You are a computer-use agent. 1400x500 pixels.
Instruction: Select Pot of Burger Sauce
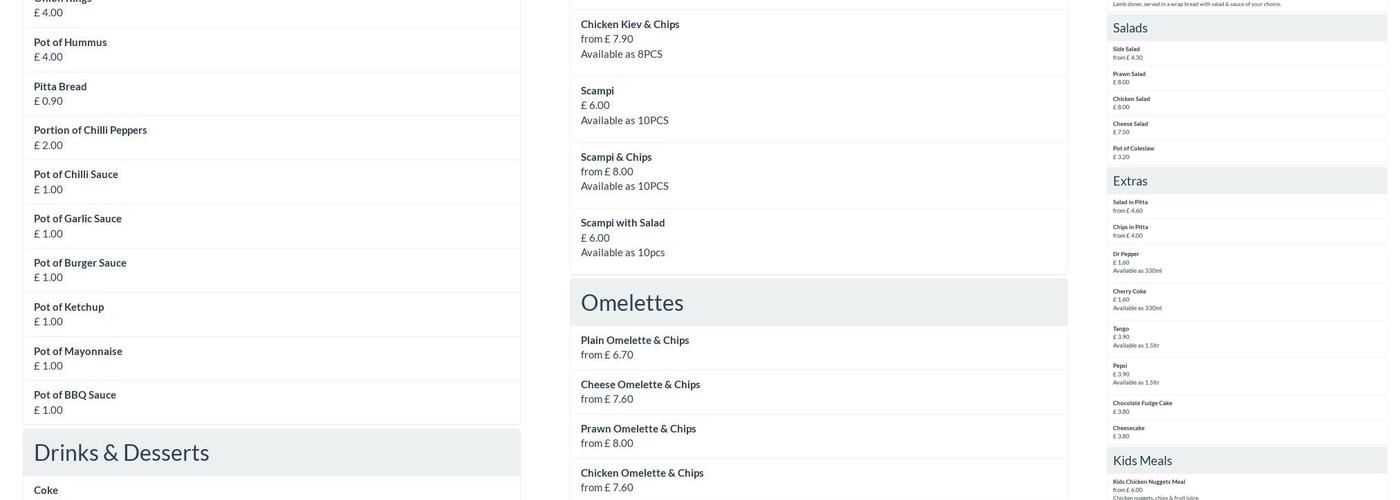pos(80,263)
